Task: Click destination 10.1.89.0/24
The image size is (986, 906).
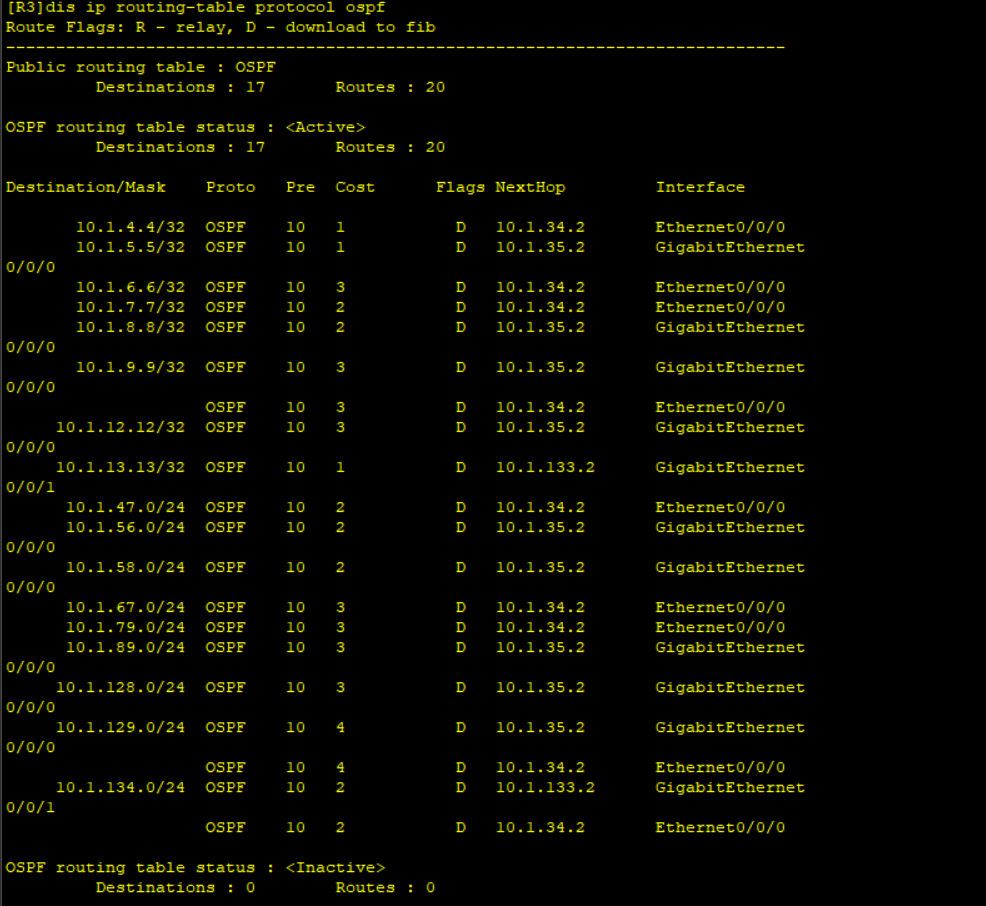Action: click(126, 648)
